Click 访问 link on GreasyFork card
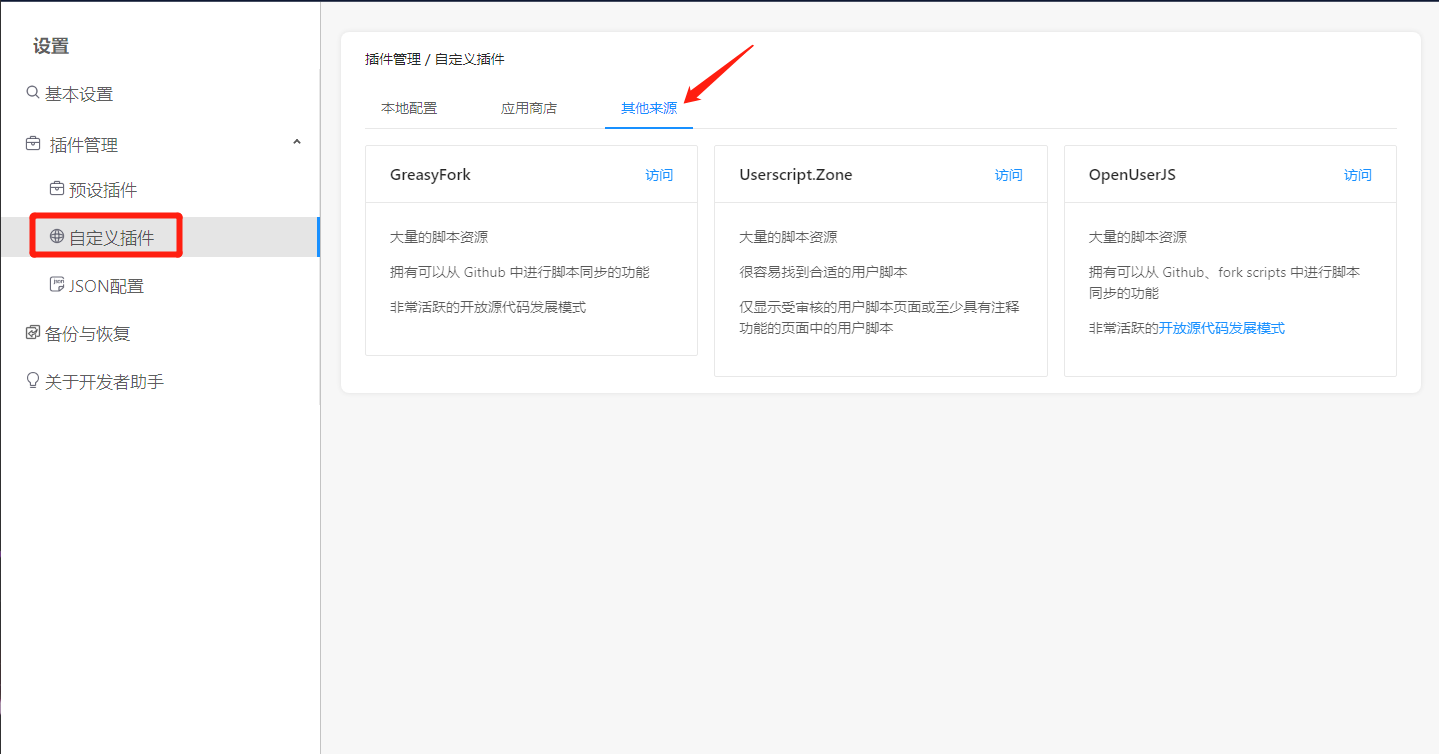The height and width of the screenshot is (754, 1439). [659, 175]
